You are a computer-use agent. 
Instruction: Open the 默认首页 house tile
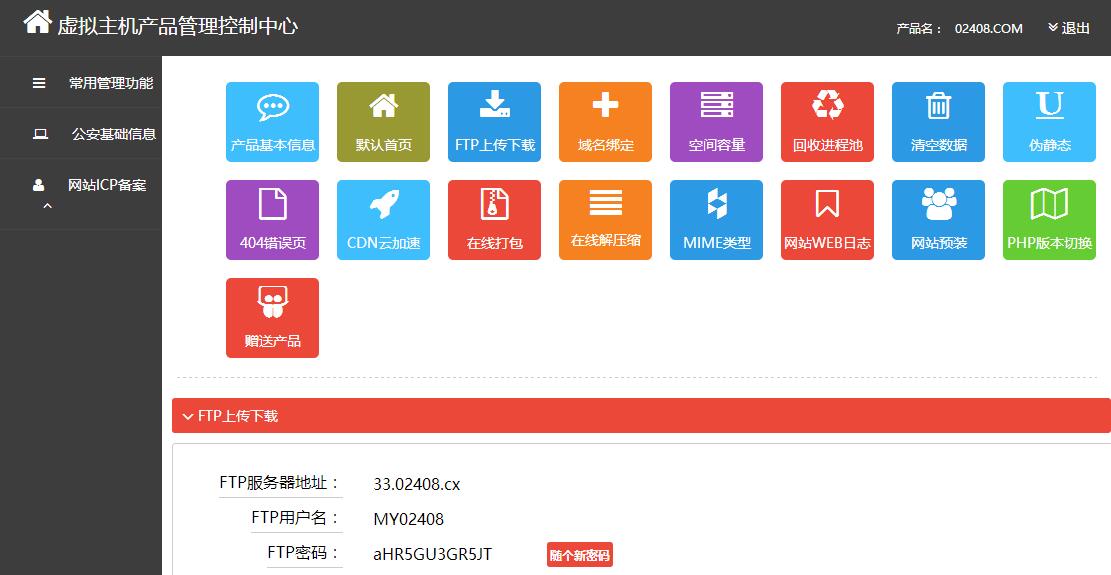click(383, 122)
